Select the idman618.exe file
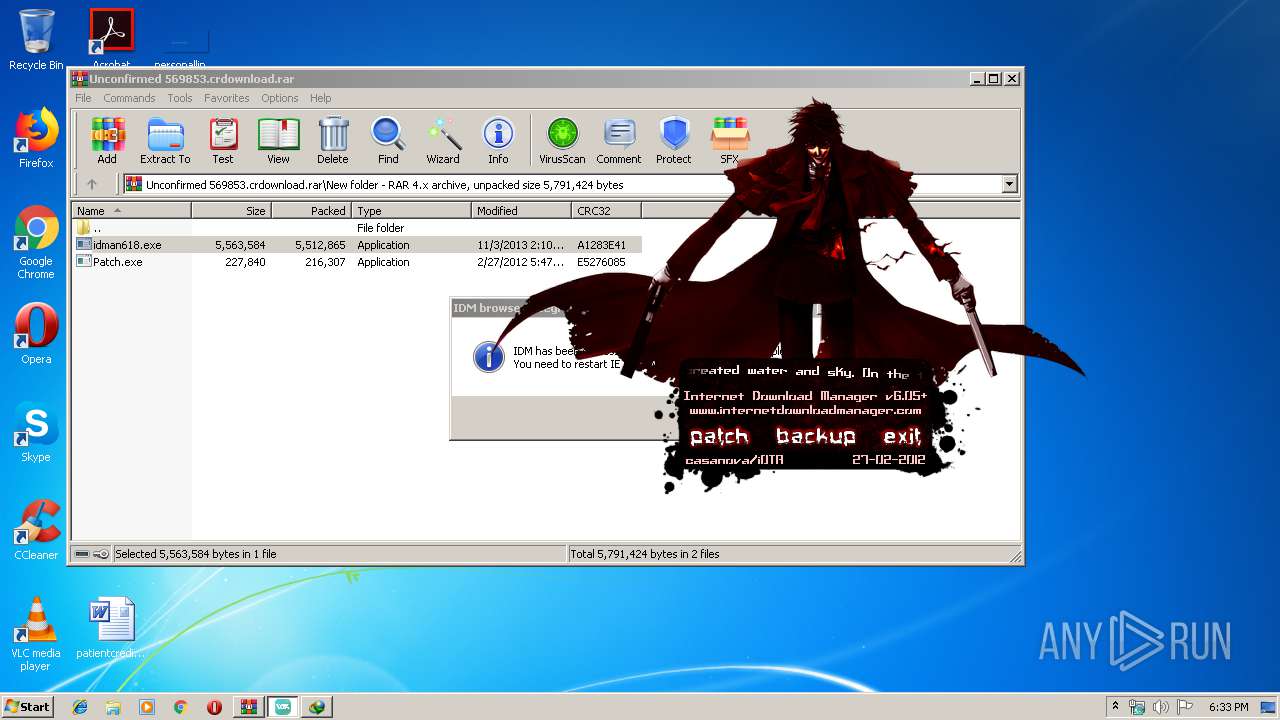The image size is (1280, 720). point(357,245)
